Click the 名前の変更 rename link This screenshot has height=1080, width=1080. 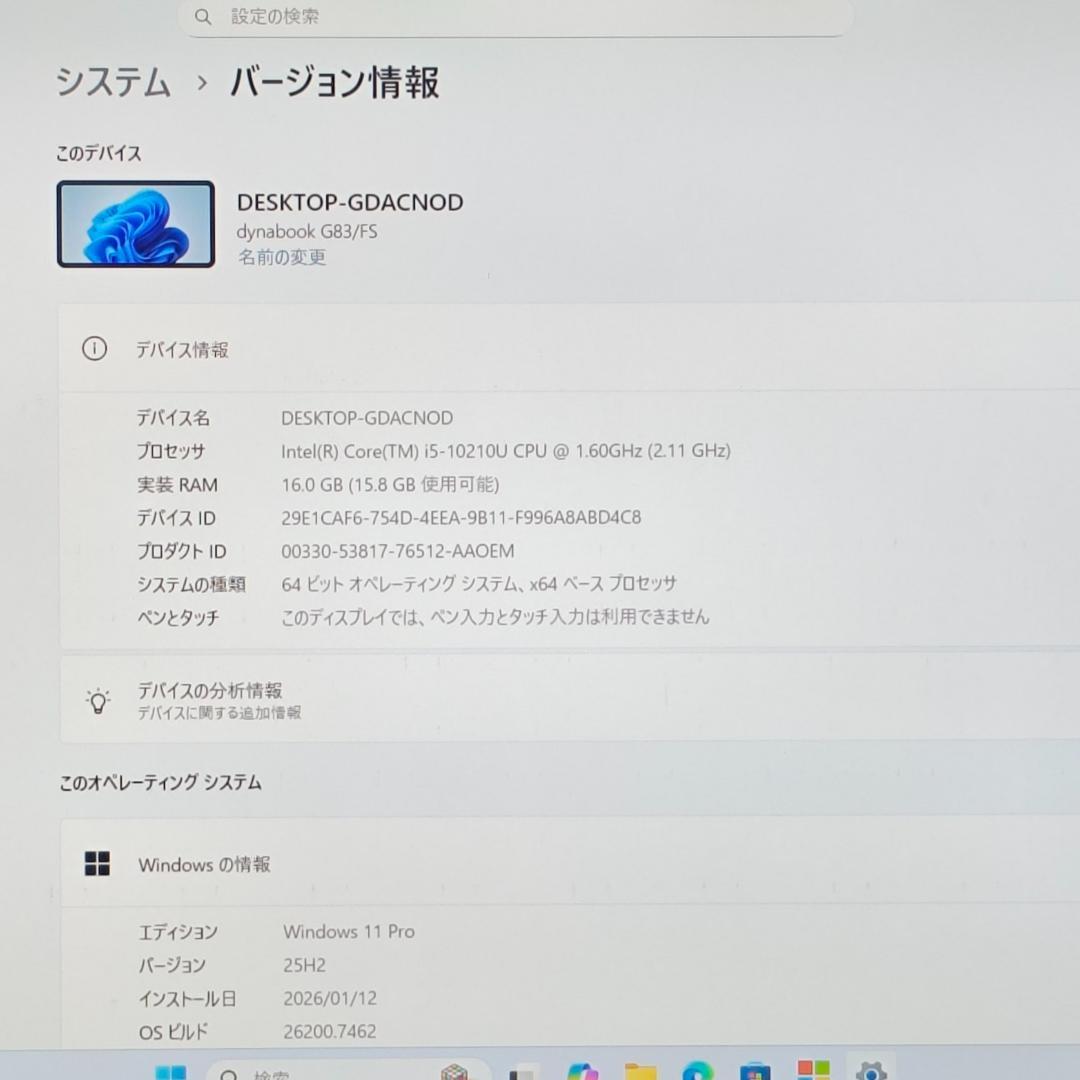(281, 257)
